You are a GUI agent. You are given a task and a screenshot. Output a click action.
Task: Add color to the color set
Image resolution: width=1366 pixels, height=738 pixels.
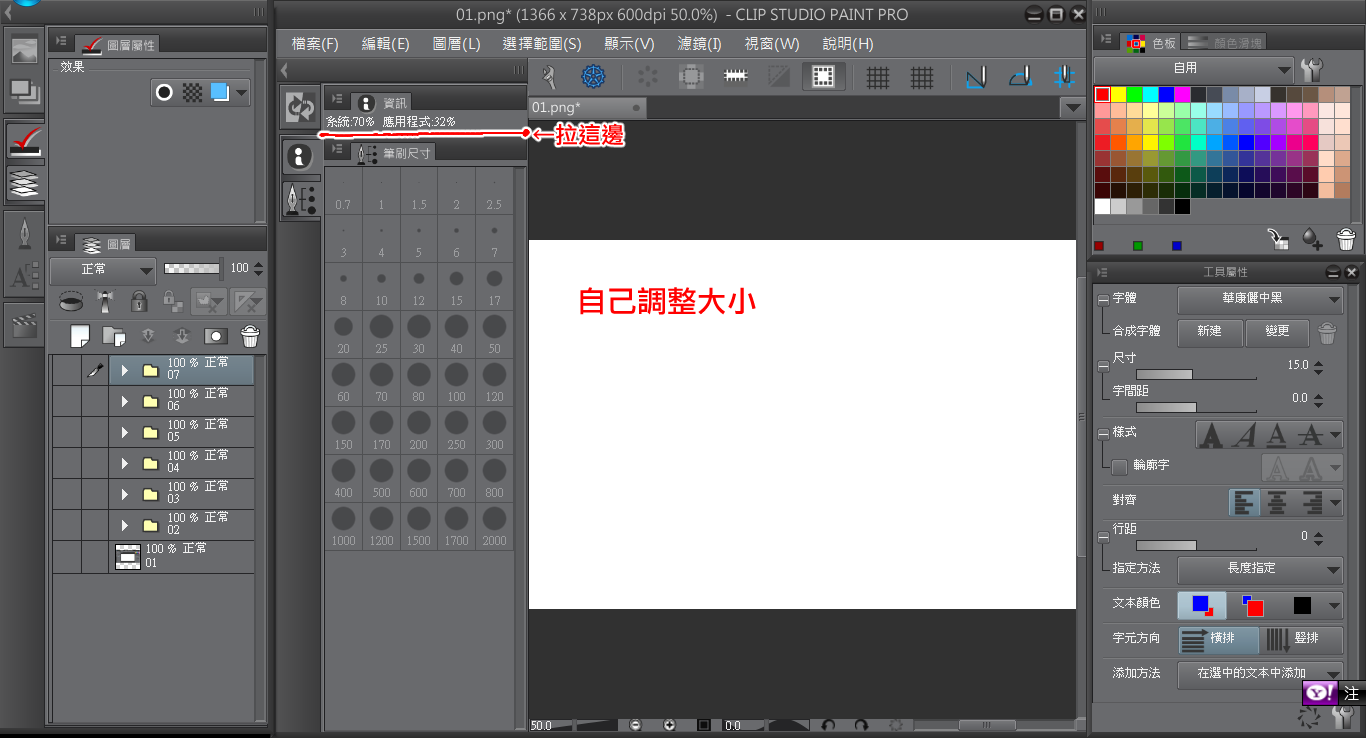coord(1312,239)
